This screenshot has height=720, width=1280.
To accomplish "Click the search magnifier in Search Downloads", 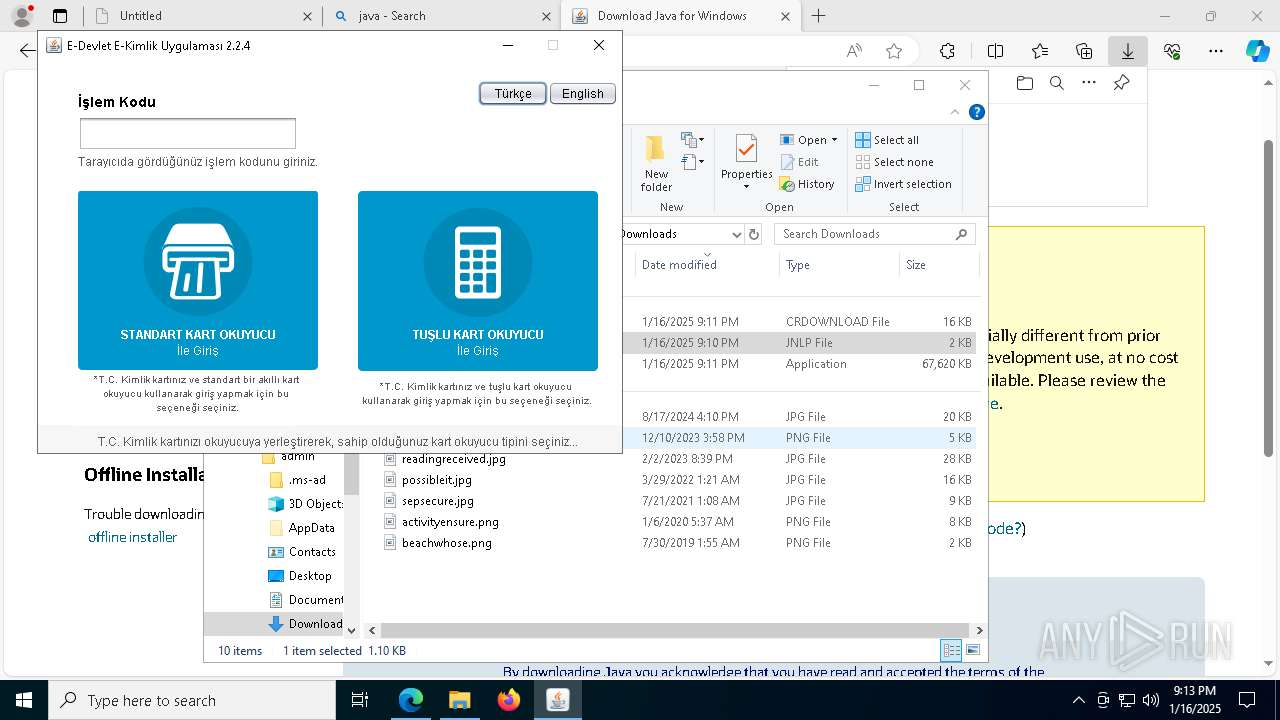I will 962,234.
